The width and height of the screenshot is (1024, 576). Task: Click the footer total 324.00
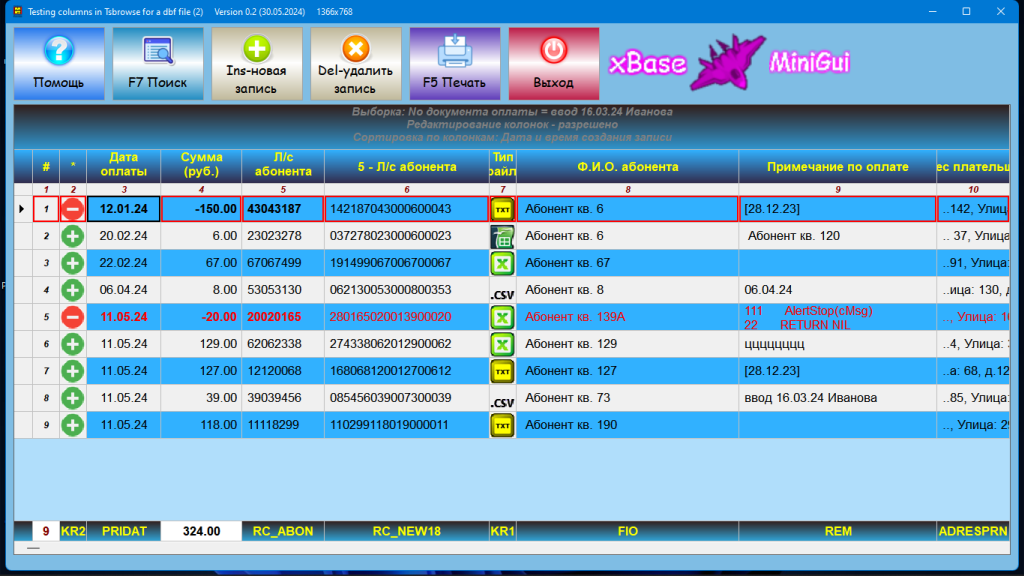(x=201, y=531)
